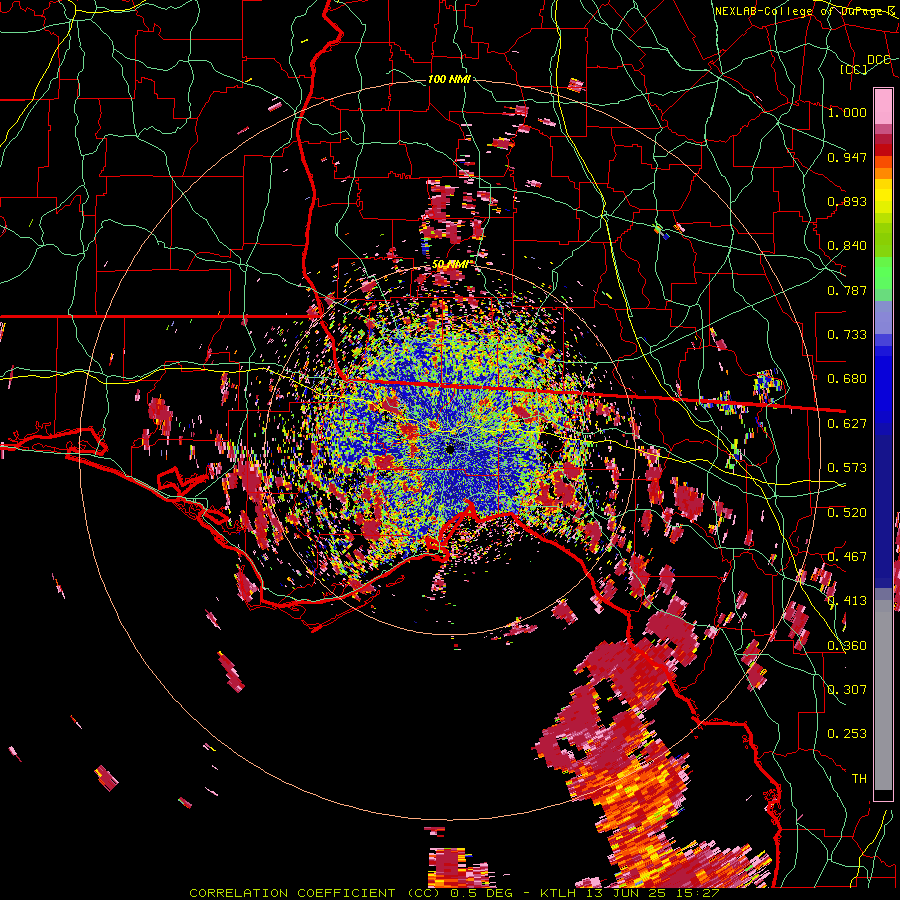Select the 0.840 scale value
The height and width of the screenshot is (900, 900).
tap(847, 246)
